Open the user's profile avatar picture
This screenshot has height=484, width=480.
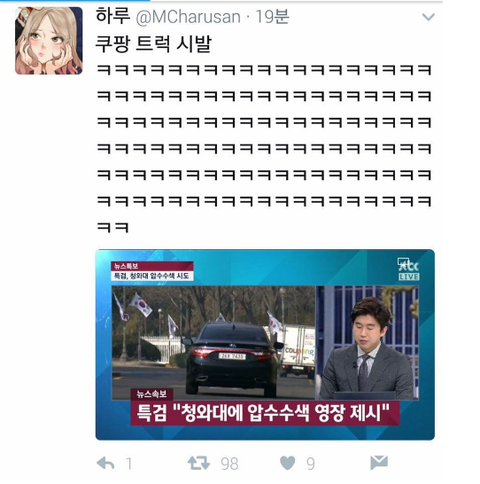(49, 41)
